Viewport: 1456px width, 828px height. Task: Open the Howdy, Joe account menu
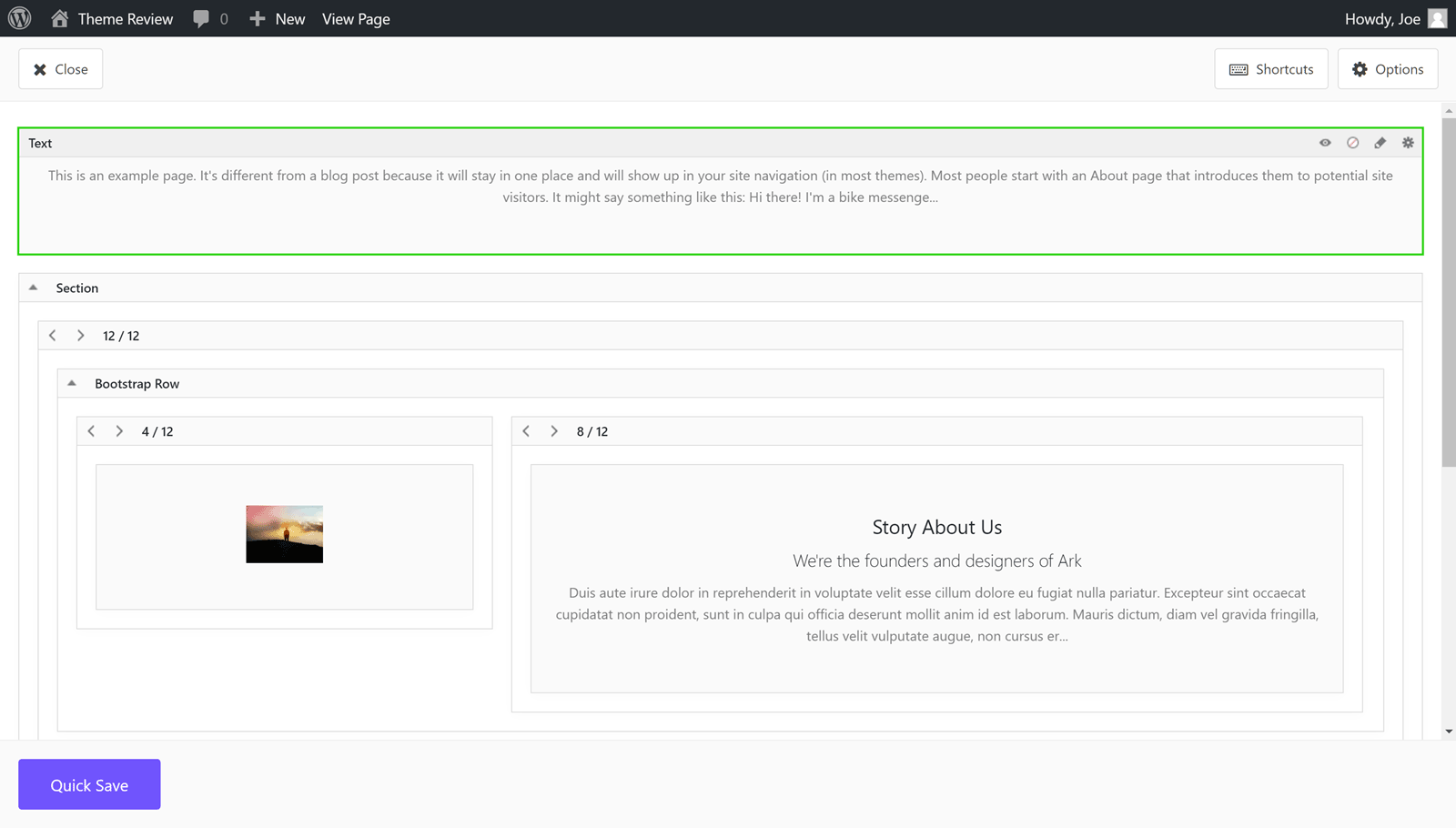click(1395, 19)
